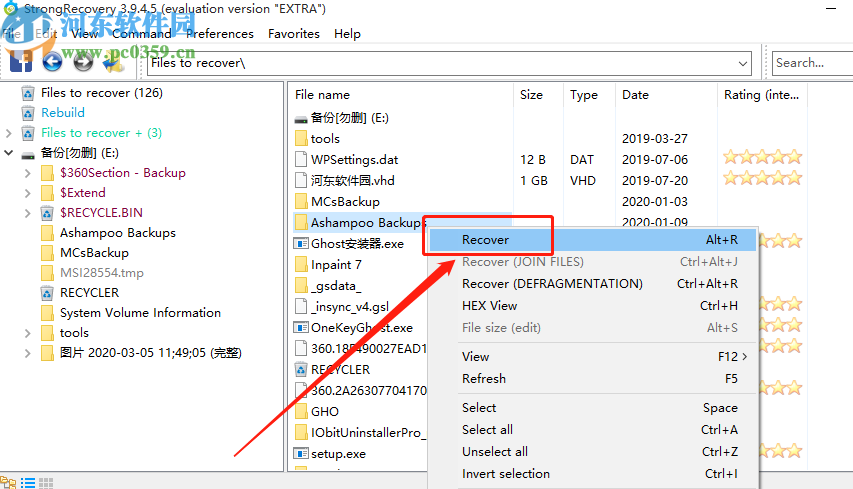The image size is (853, 489).
Task: Choose Unselect all in the context menu
Action: click(593, 452)
